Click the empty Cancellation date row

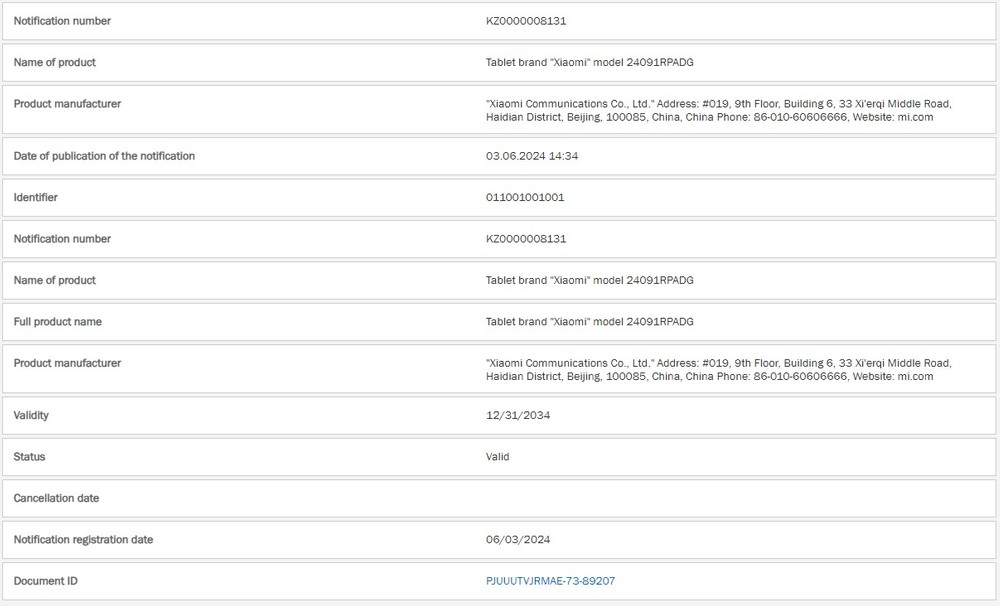coord(499,498)
